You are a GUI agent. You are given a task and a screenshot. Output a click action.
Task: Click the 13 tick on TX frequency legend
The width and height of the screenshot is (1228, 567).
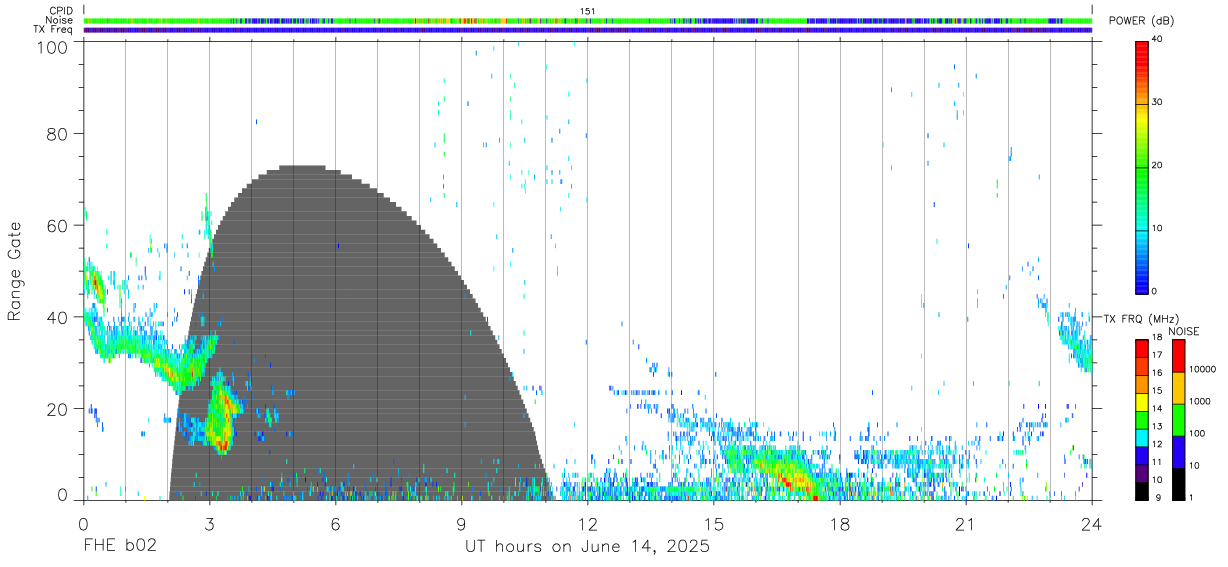[1159, 427]
